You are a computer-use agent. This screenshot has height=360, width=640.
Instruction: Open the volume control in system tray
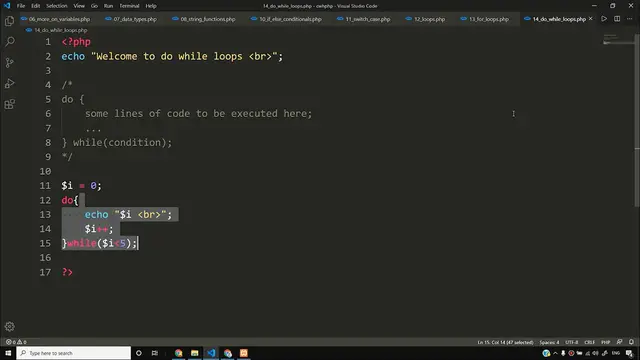click(x=596, y=353)
